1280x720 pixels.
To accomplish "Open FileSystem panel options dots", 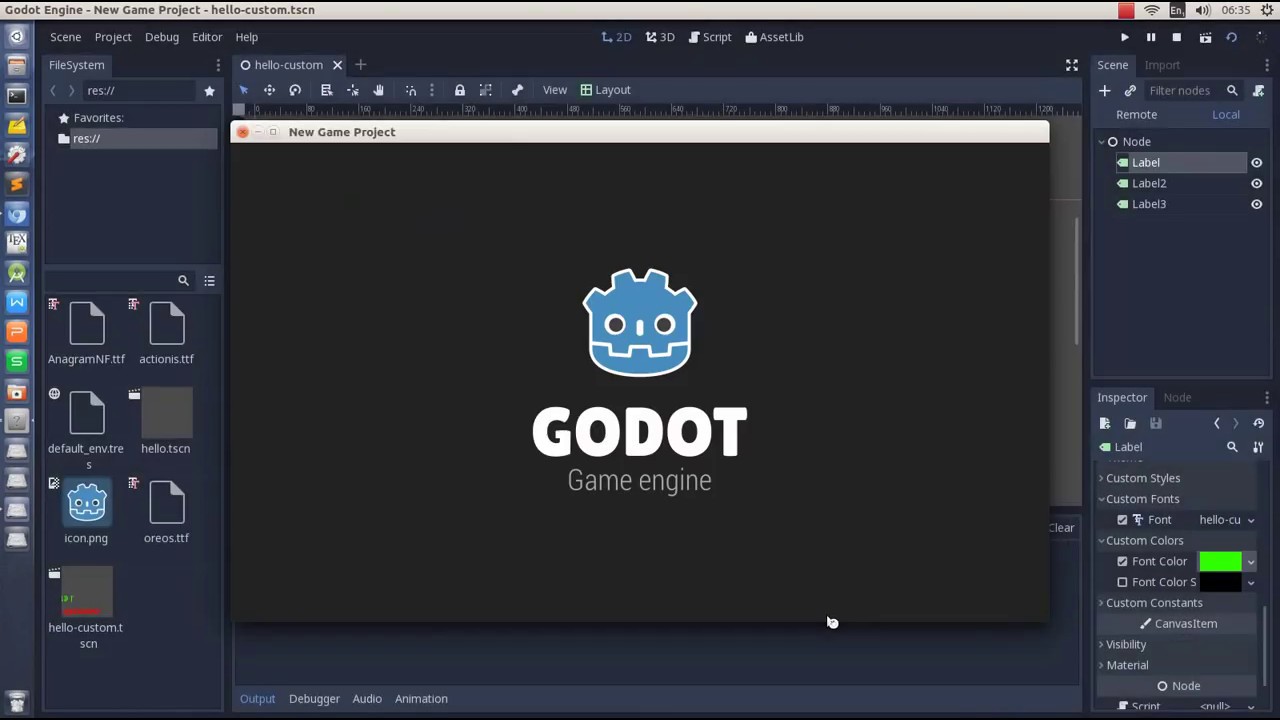I will click(218, 65).
